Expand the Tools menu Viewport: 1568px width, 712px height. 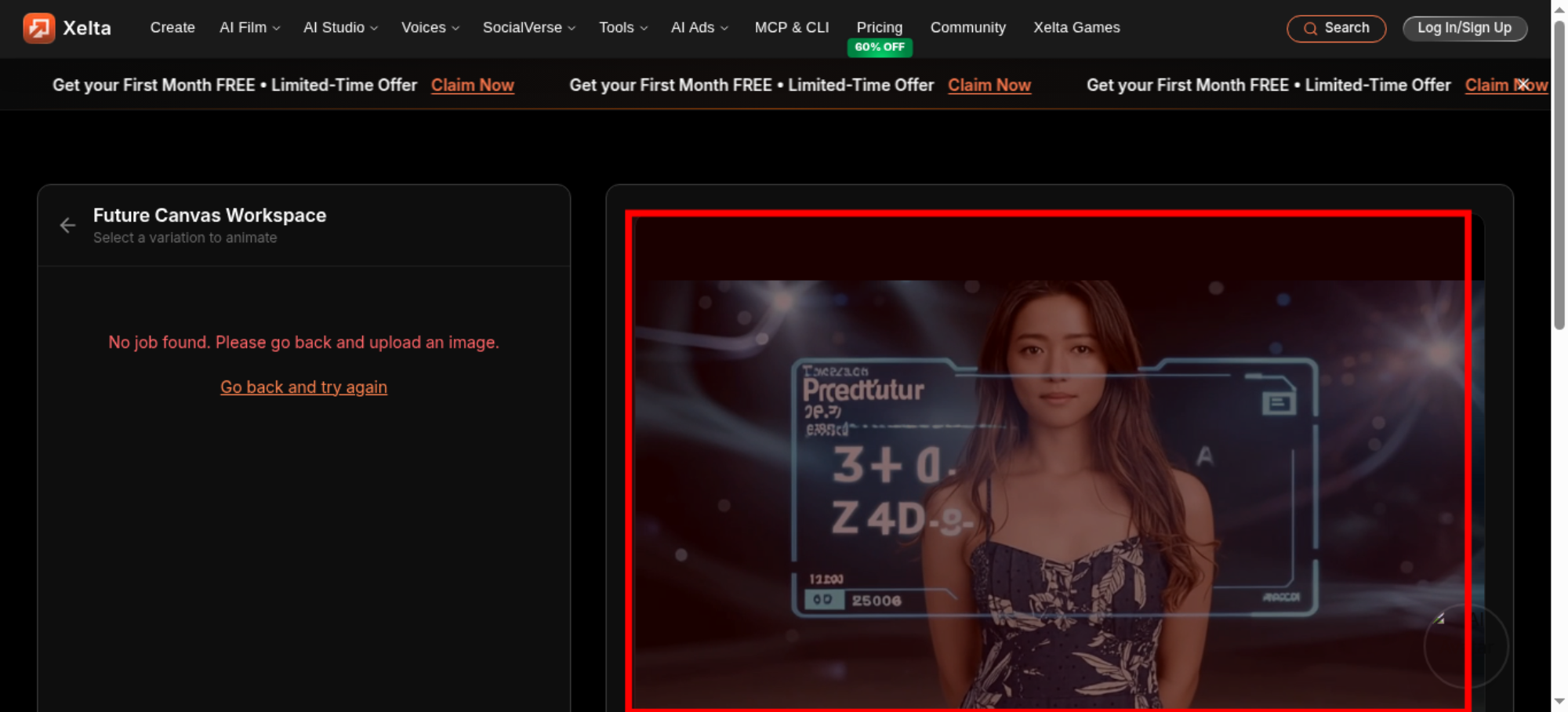[x=623, y=27]
